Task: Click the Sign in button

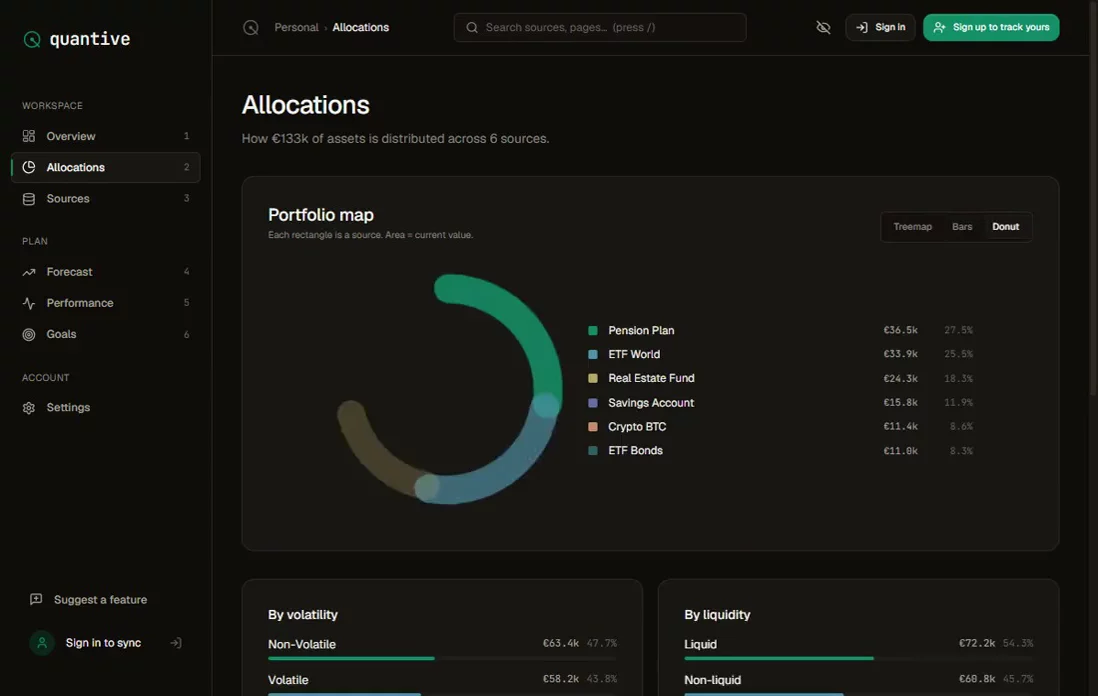Action: click(880, 27)
